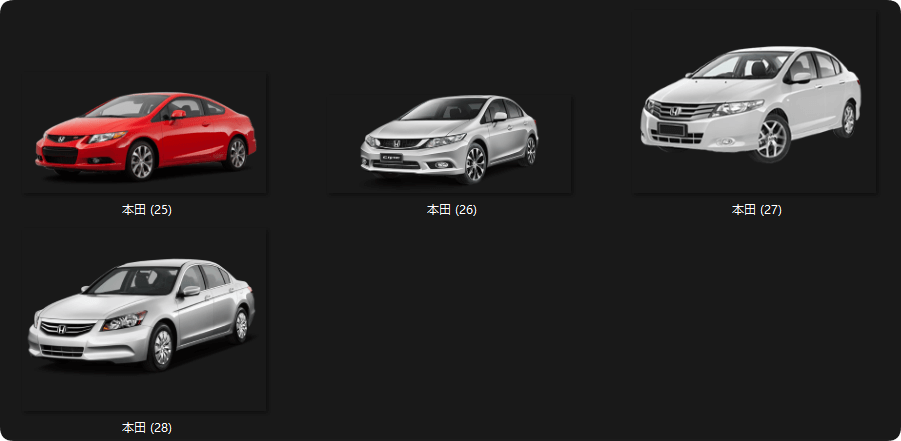Click the side mirror on the red coupe
The width and height of the screenshot is (901, 441).
point(178,115)
